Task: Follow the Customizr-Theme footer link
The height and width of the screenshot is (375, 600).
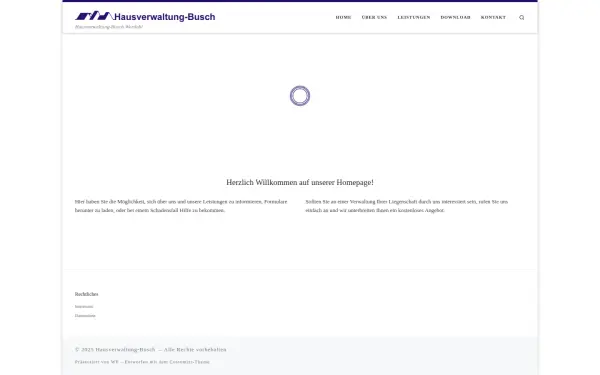Action: [189, 362]
